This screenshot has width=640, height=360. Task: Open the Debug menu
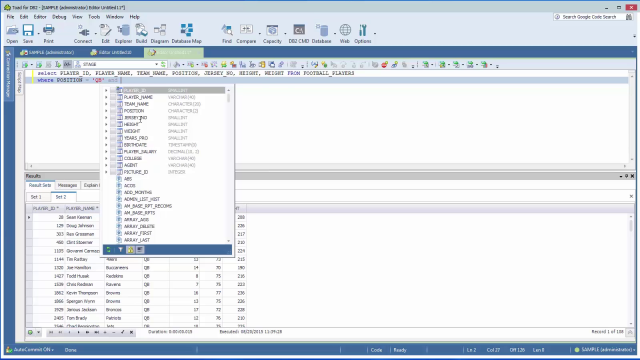(59, 17)
